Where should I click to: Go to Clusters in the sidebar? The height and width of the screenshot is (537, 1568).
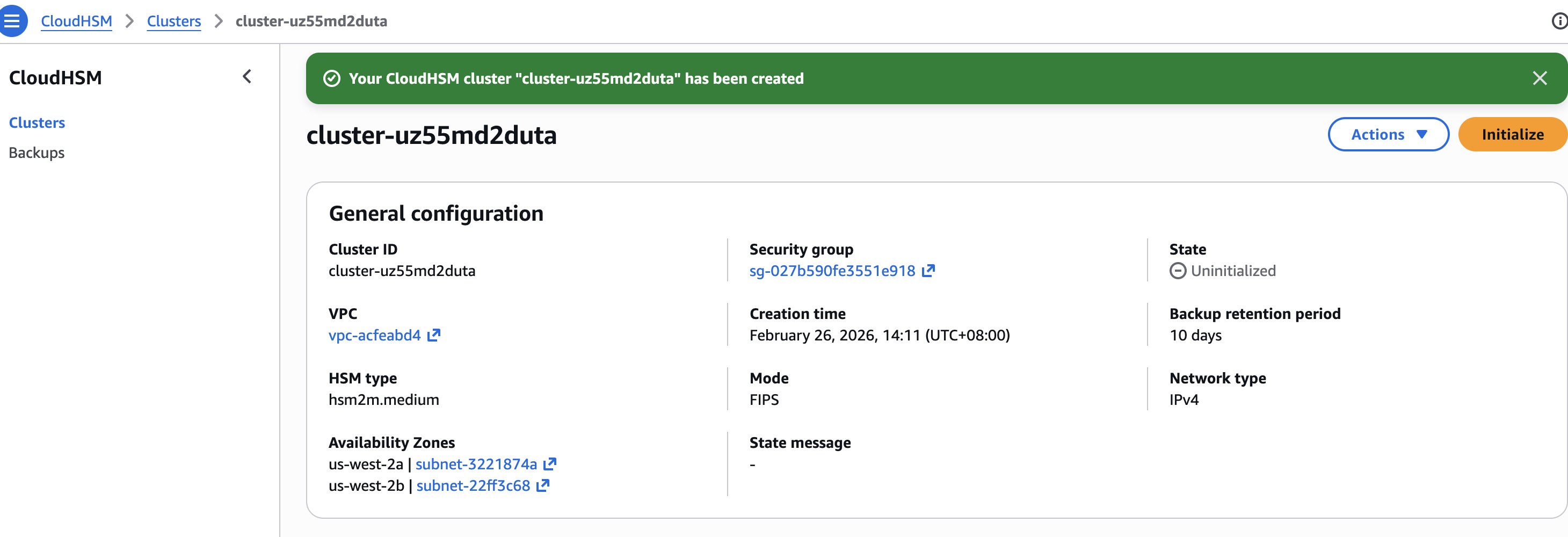tap(37, 123)
